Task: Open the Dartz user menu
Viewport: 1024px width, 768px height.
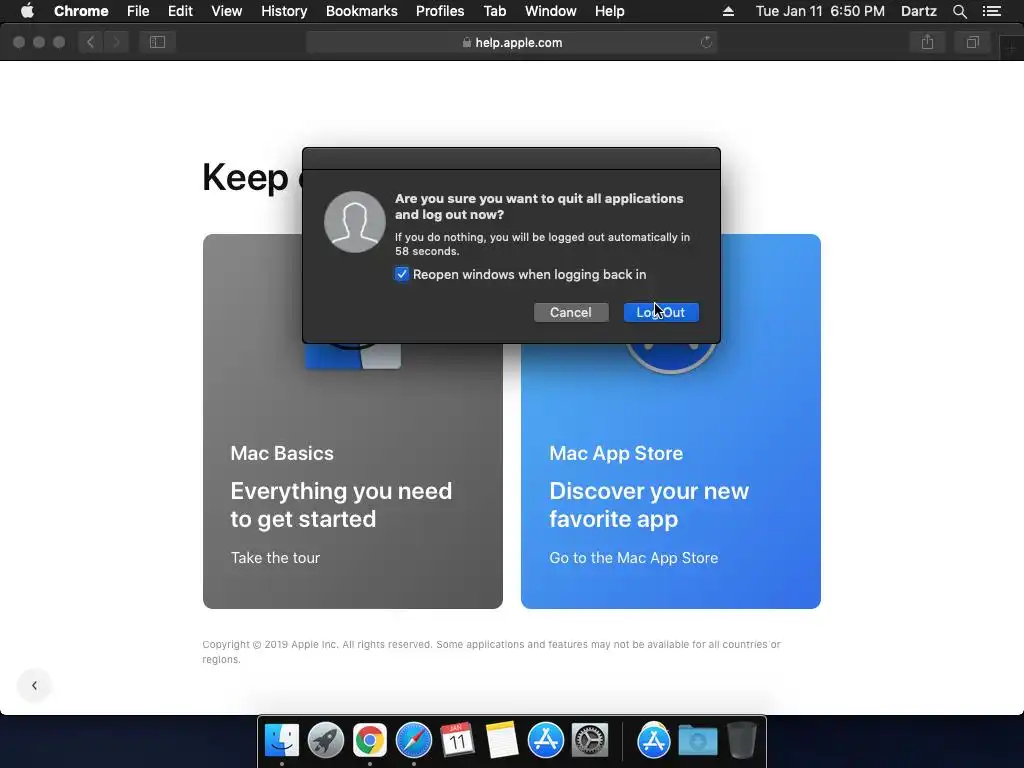Action: tap(918, 11)
